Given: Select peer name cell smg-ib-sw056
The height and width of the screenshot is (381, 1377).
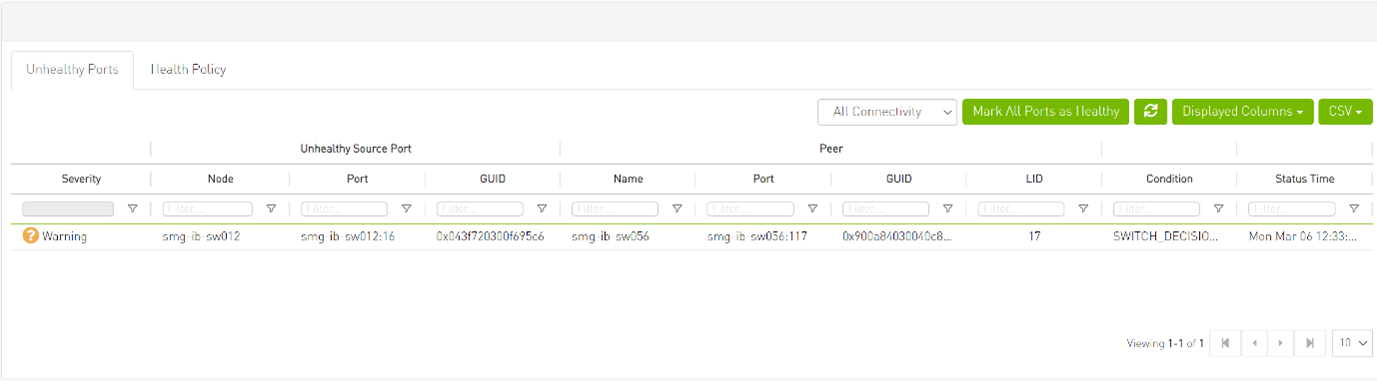Looking at the screenshot, I should (x=610, y=237).
